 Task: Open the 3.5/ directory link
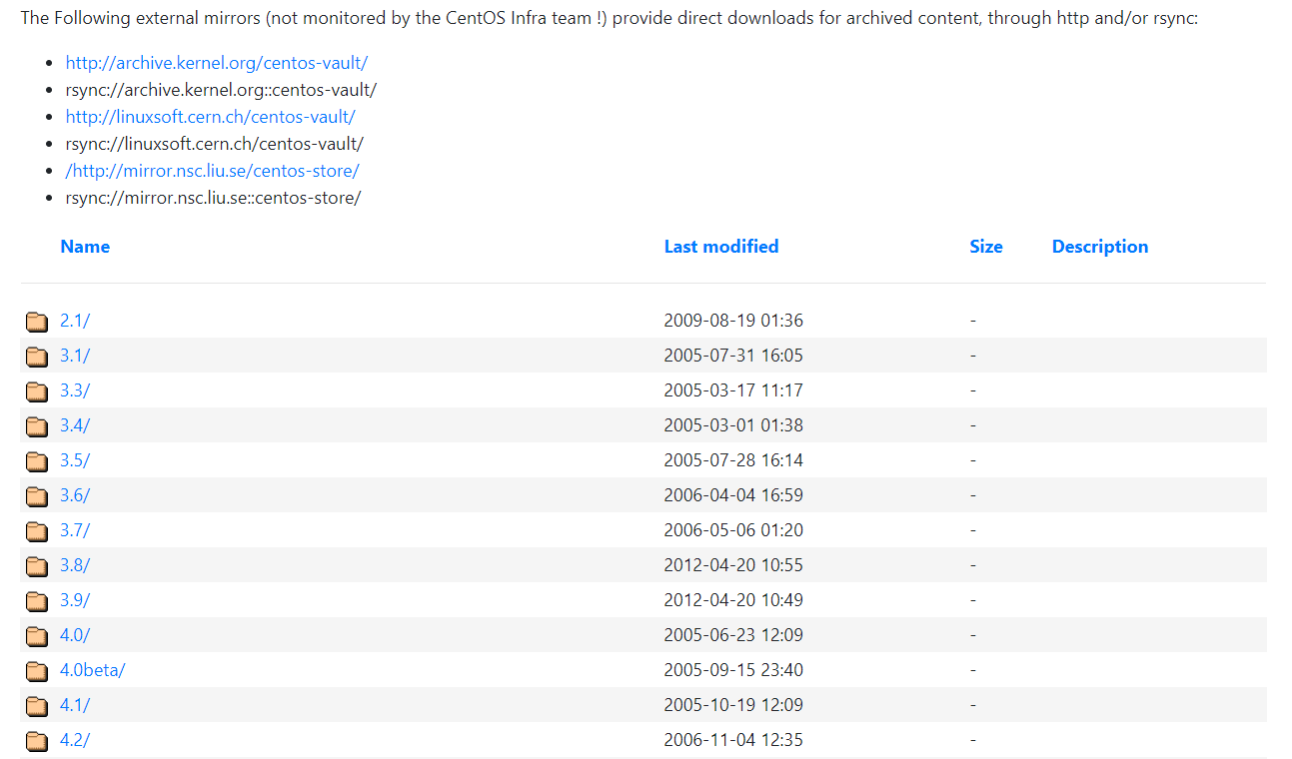(x=75, y=460)
